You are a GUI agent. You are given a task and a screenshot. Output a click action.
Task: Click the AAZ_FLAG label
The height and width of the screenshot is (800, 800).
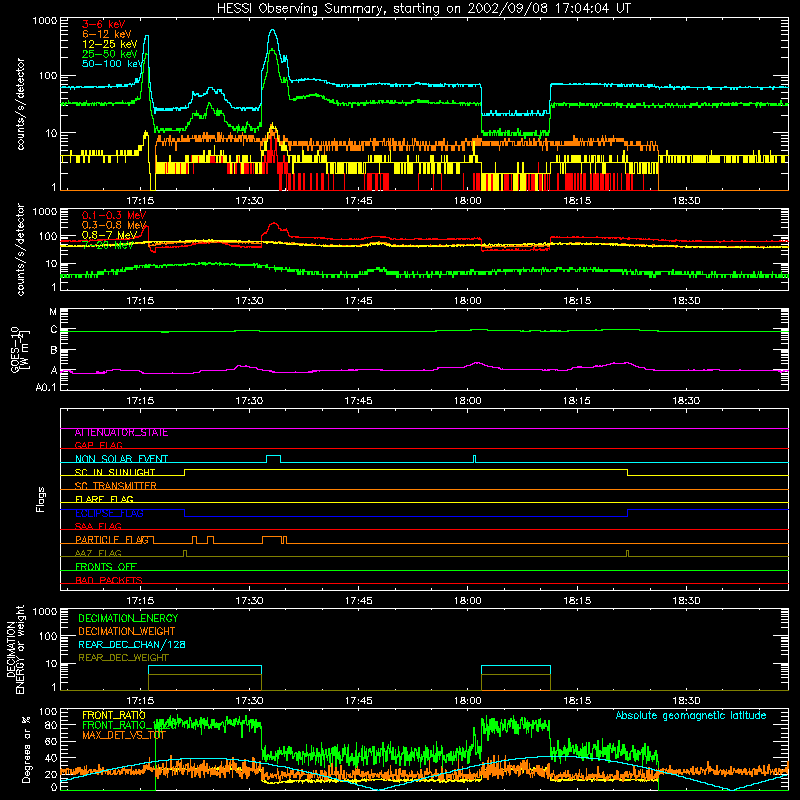pos(98,553)
